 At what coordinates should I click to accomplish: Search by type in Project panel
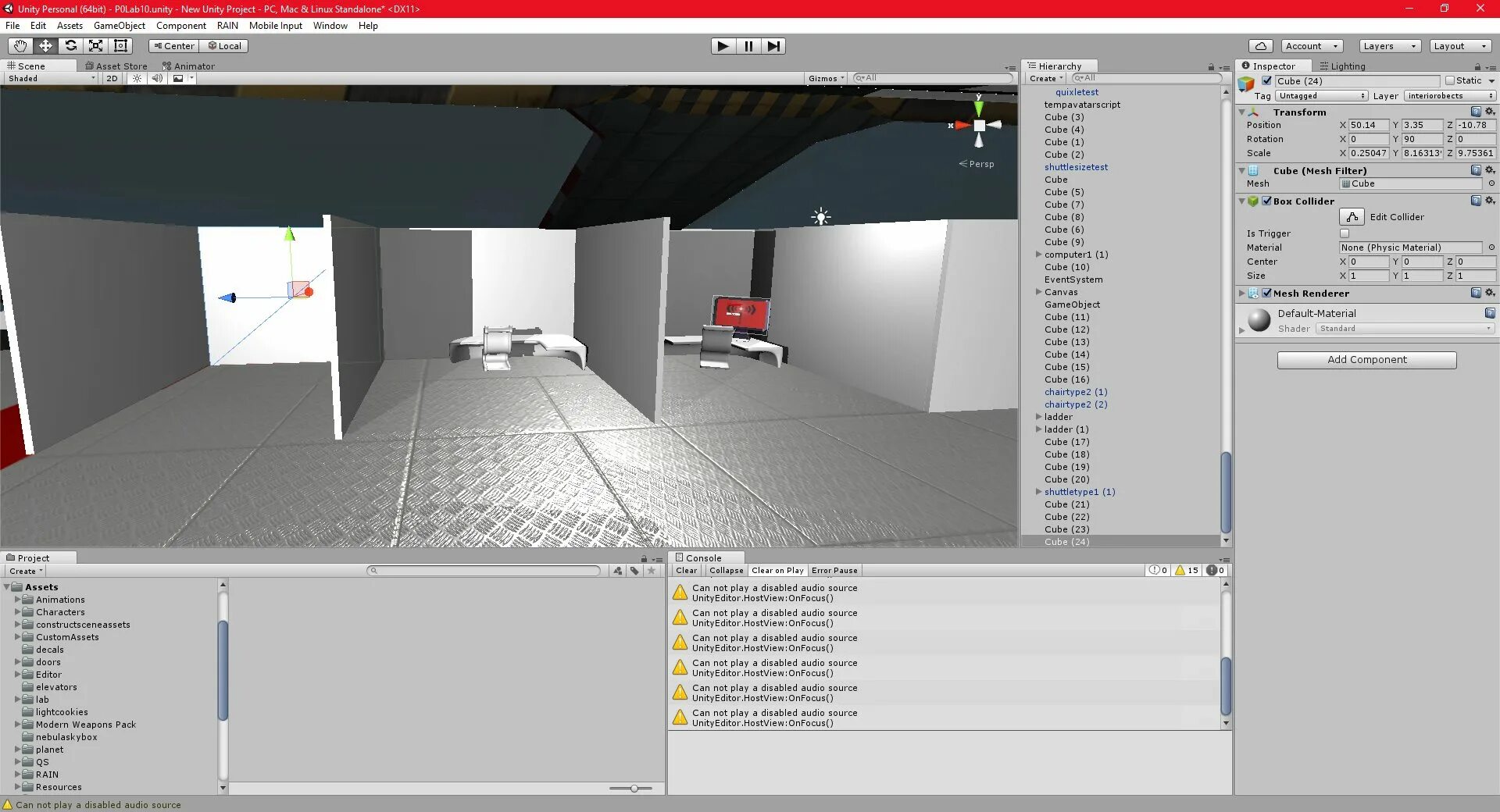[618, 571]
